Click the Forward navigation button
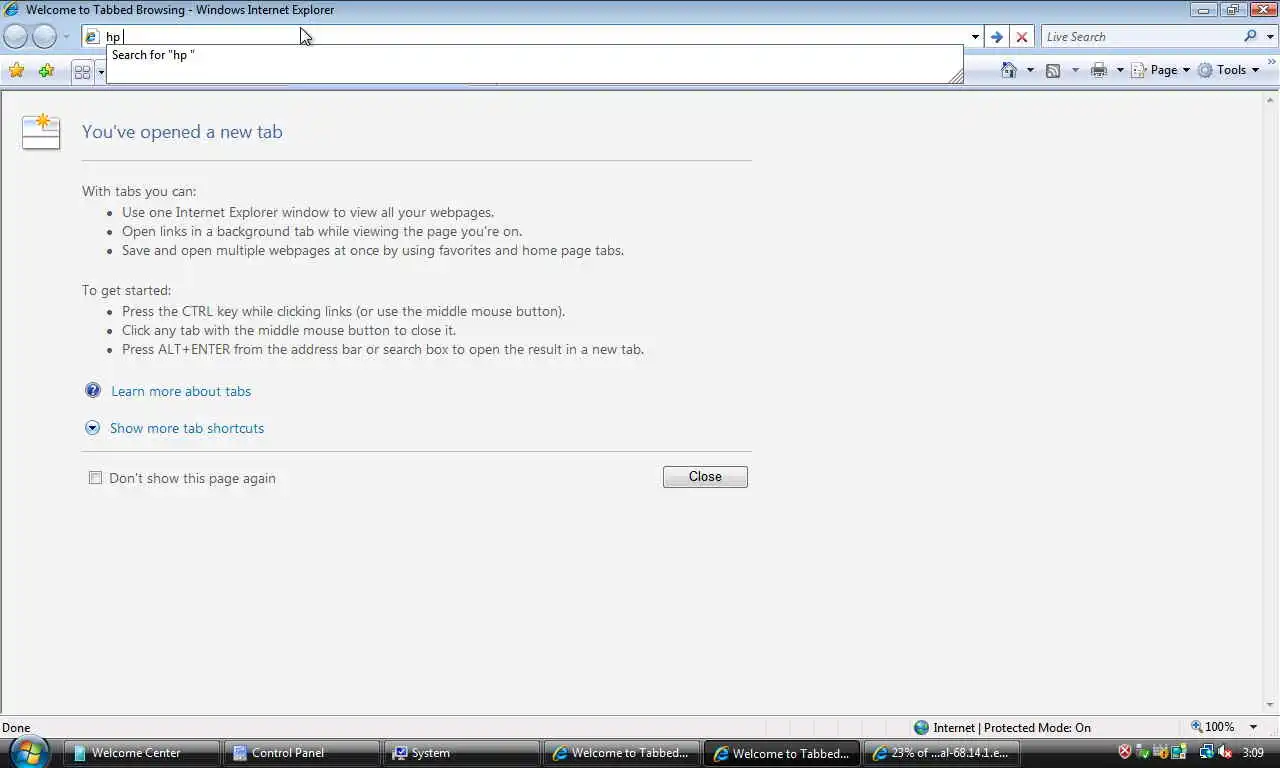The width and height of the screenshot is (1280, 768). (45, 37)
